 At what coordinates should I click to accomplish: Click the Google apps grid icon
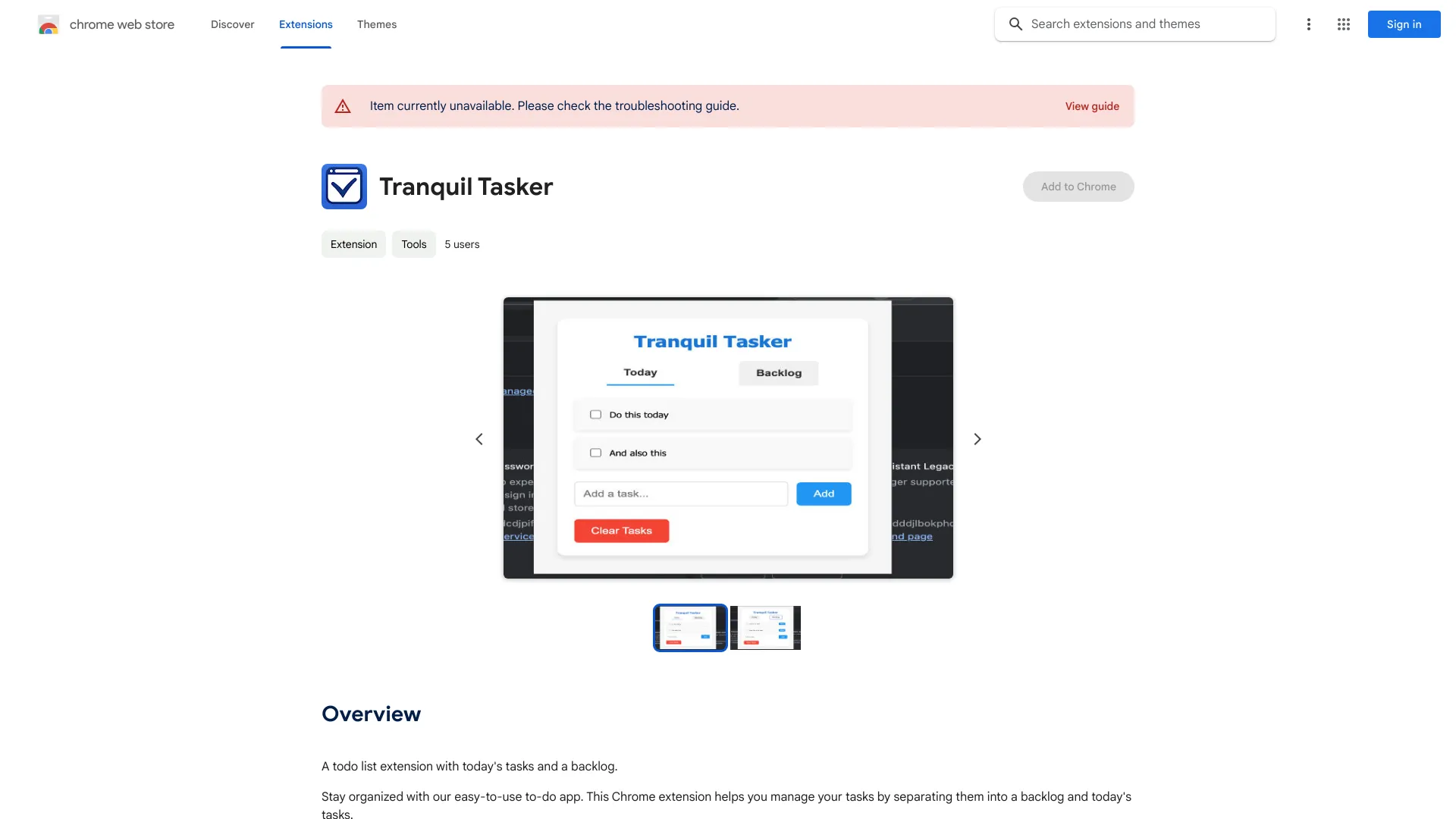pyautogui.click(x=1343, y=24)
